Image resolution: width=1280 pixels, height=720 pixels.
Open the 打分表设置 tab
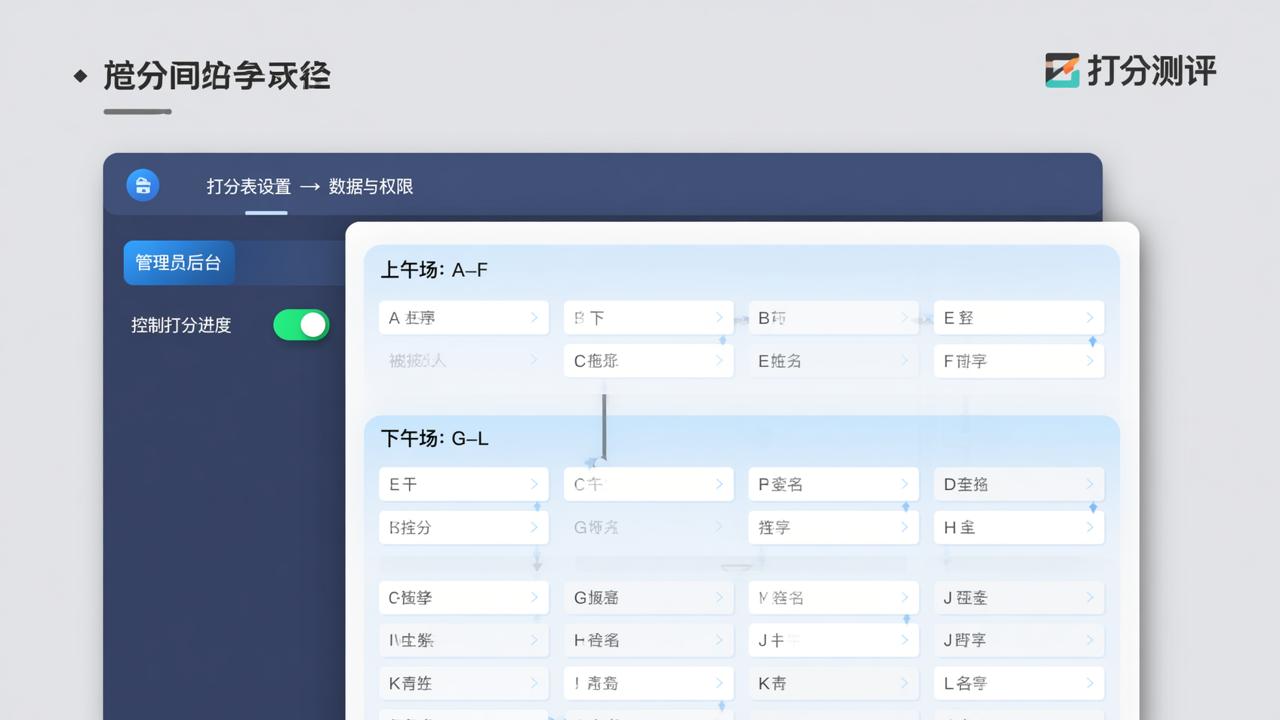(248, 186)
